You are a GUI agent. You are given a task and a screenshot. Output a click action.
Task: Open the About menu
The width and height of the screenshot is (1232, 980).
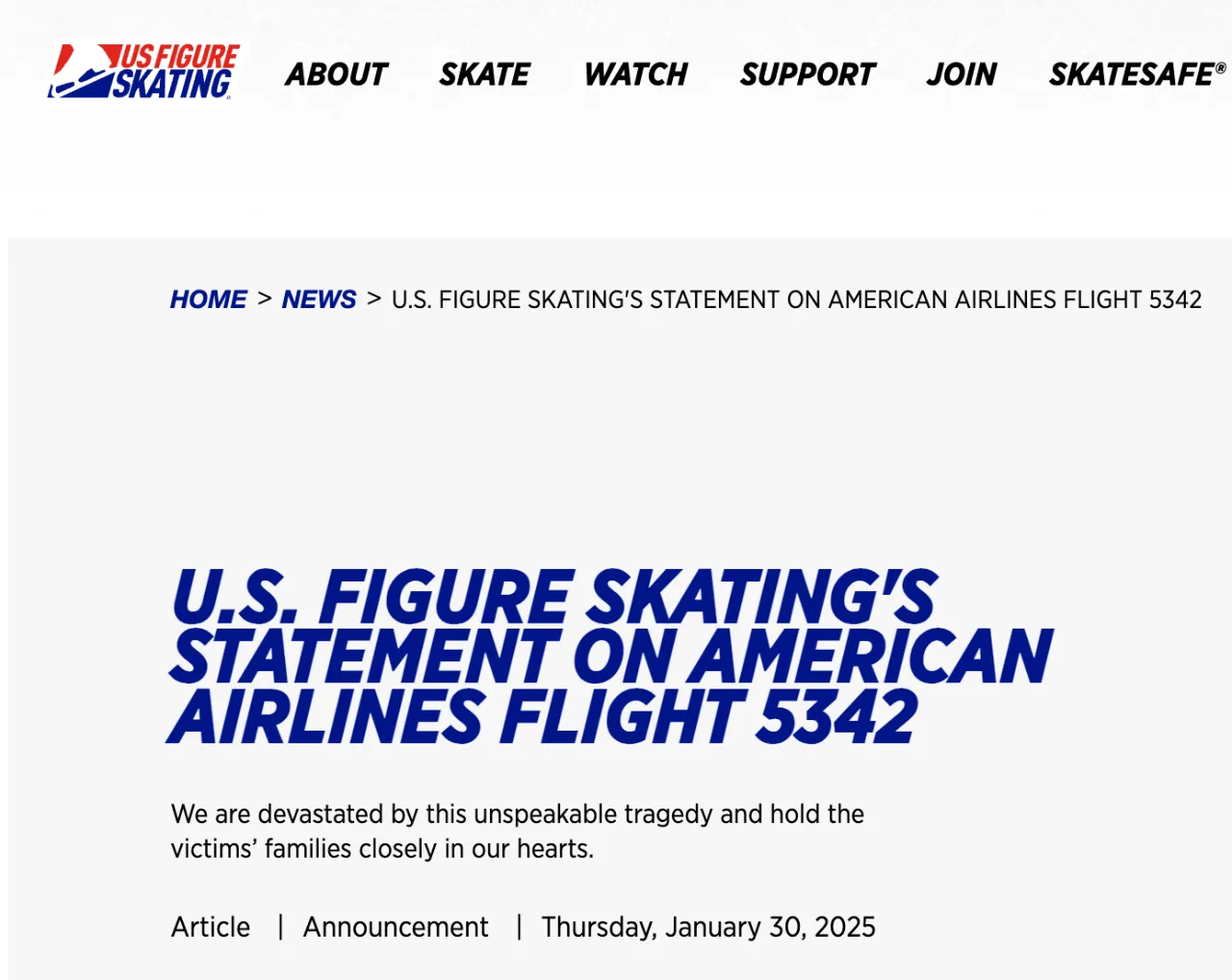(x=336, y=74)
